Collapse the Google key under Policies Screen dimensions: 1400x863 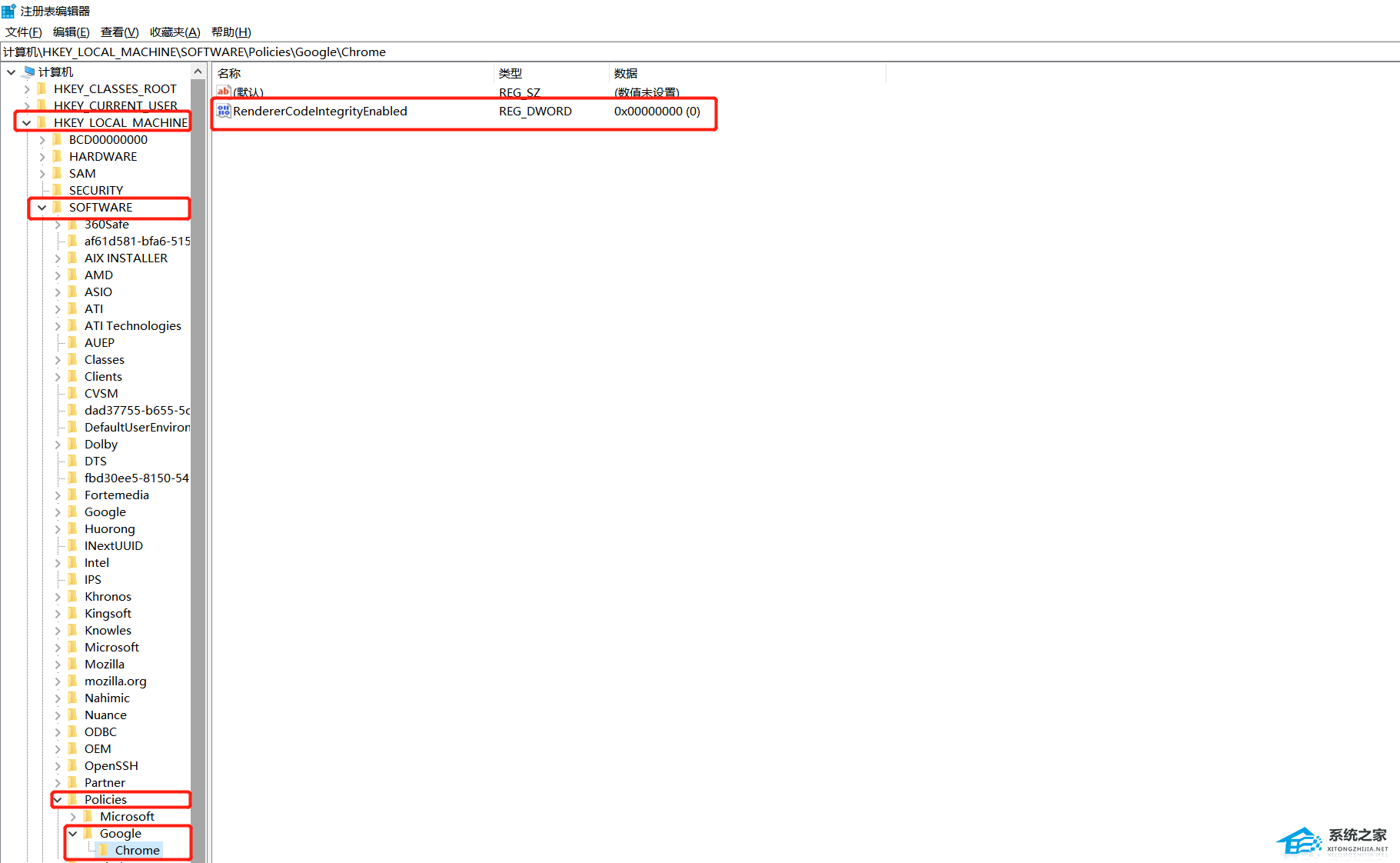pyautogui.click(x=73, y=833)
